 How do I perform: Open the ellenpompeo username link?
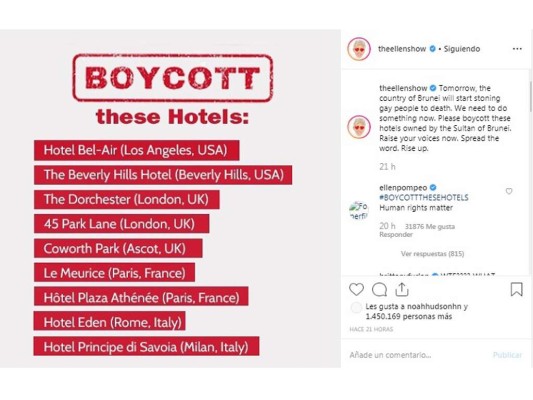click(x=403, y=188)
